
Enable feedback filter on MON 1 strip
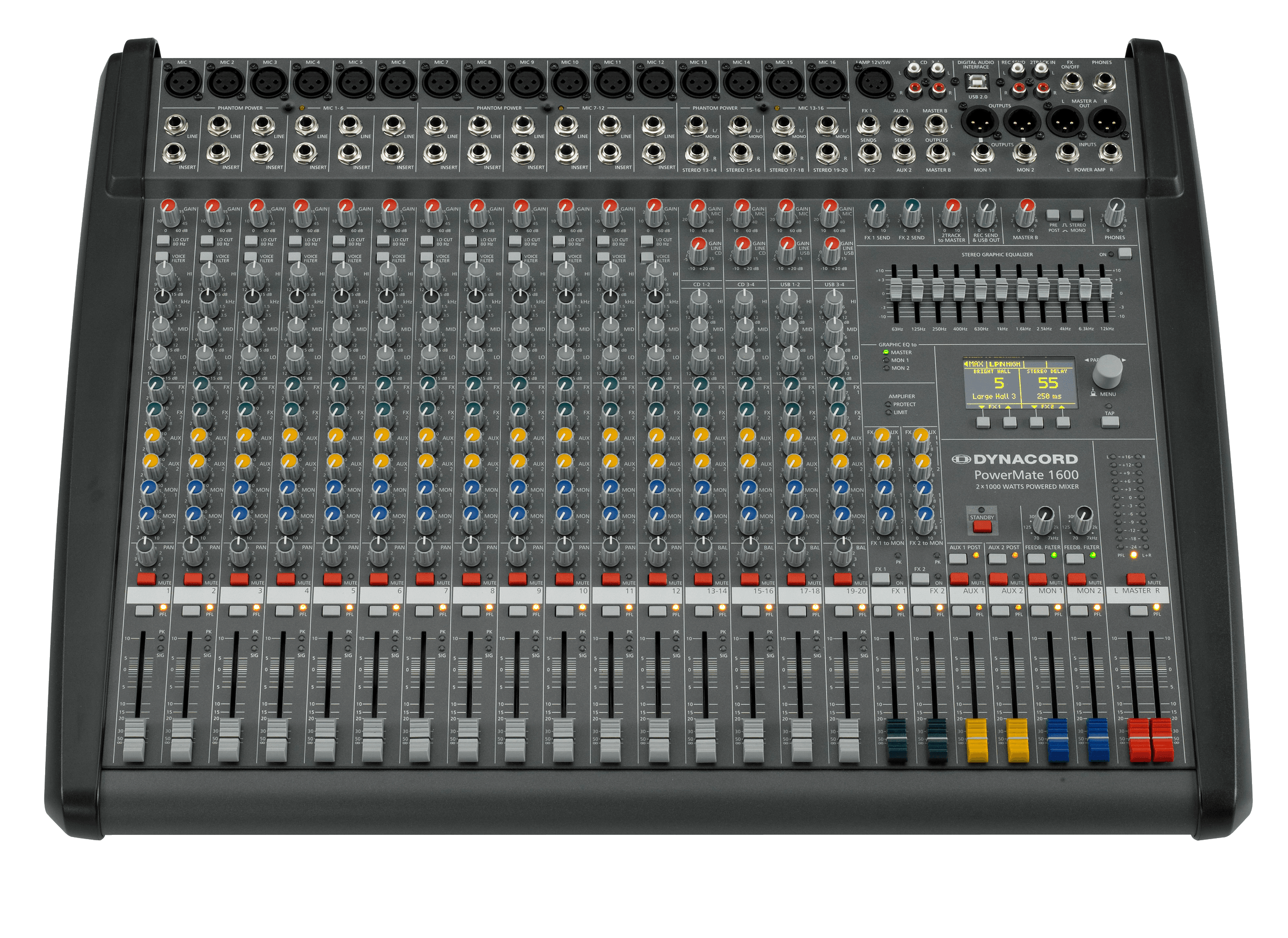point(1036,559)
